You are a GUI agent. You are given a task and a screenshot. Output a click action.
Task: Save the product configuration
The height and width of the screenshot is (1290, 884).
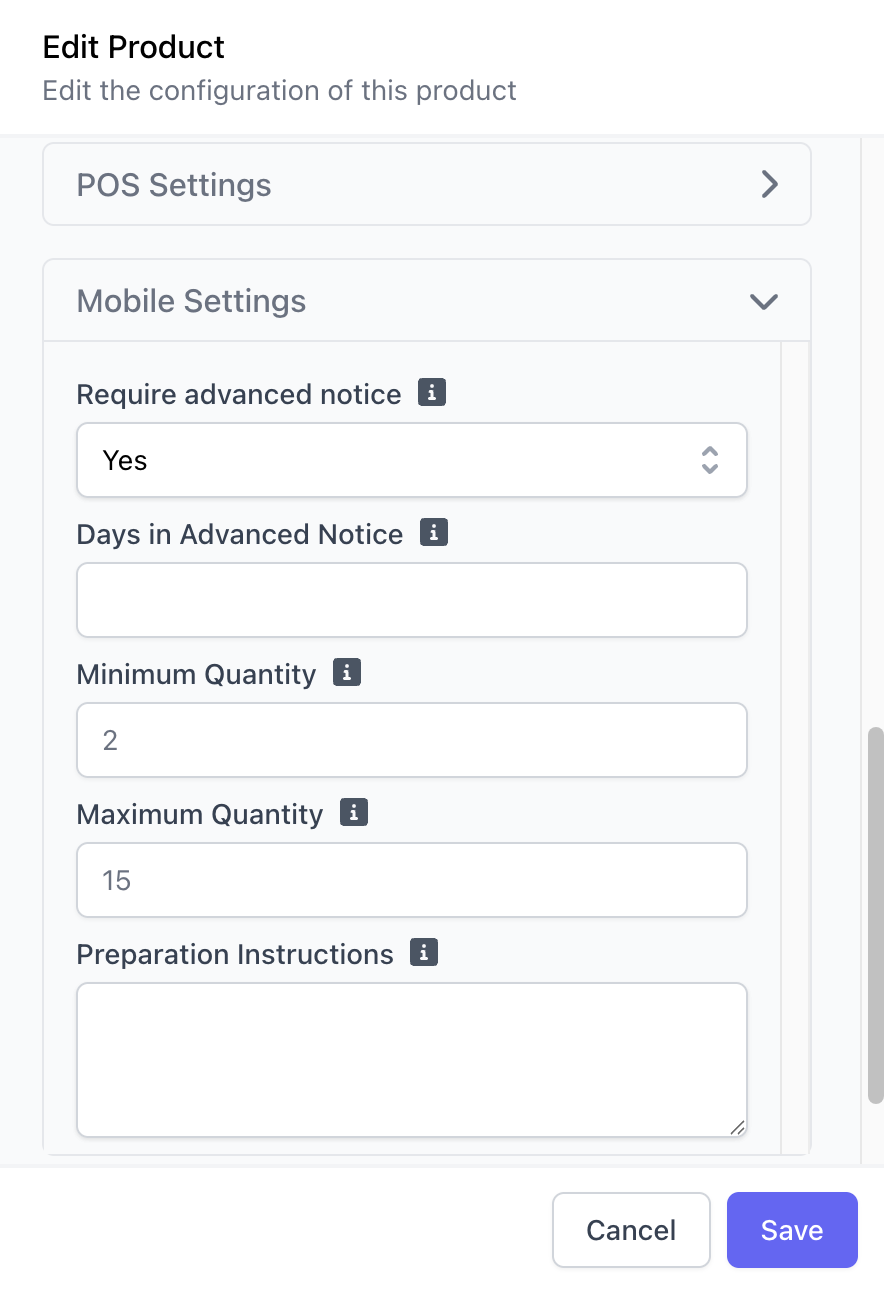(x=792, y=1230)
